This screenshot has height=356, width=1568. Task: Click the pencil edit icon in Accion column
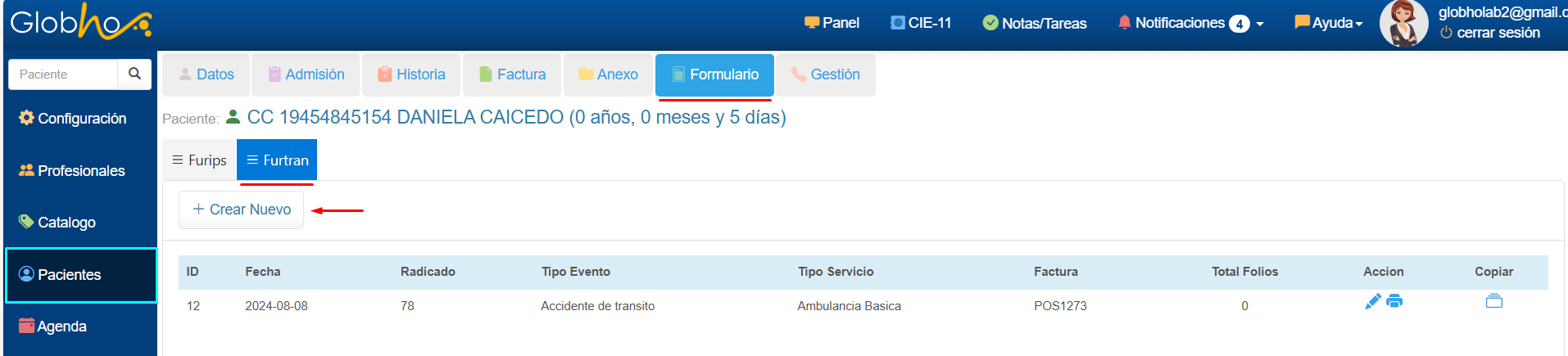click(x=1373, y=302)
